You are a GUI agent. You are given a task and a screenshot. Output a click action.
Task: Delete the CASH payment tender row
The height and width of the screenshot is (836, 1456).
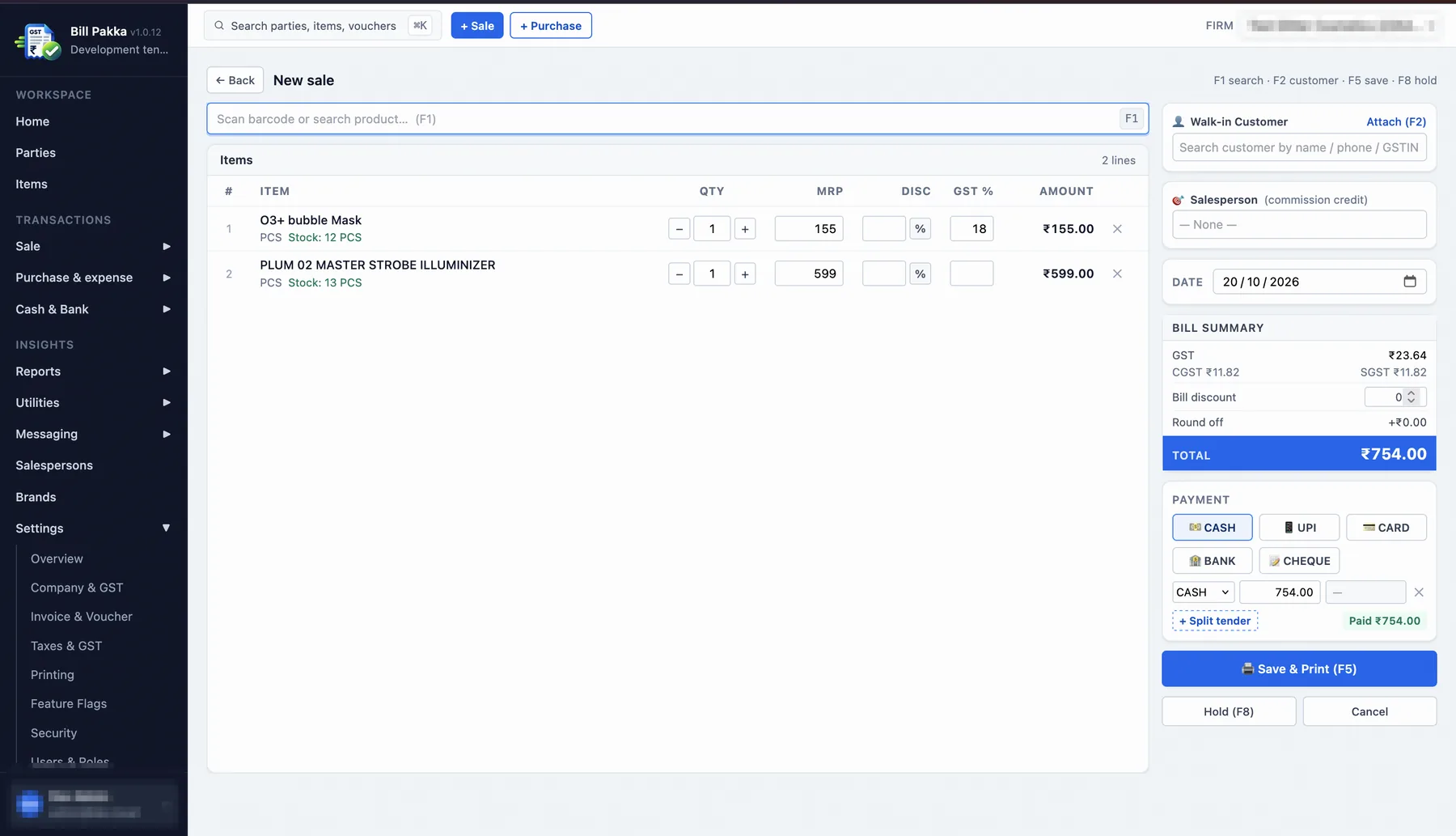(x=1419, y=592)
